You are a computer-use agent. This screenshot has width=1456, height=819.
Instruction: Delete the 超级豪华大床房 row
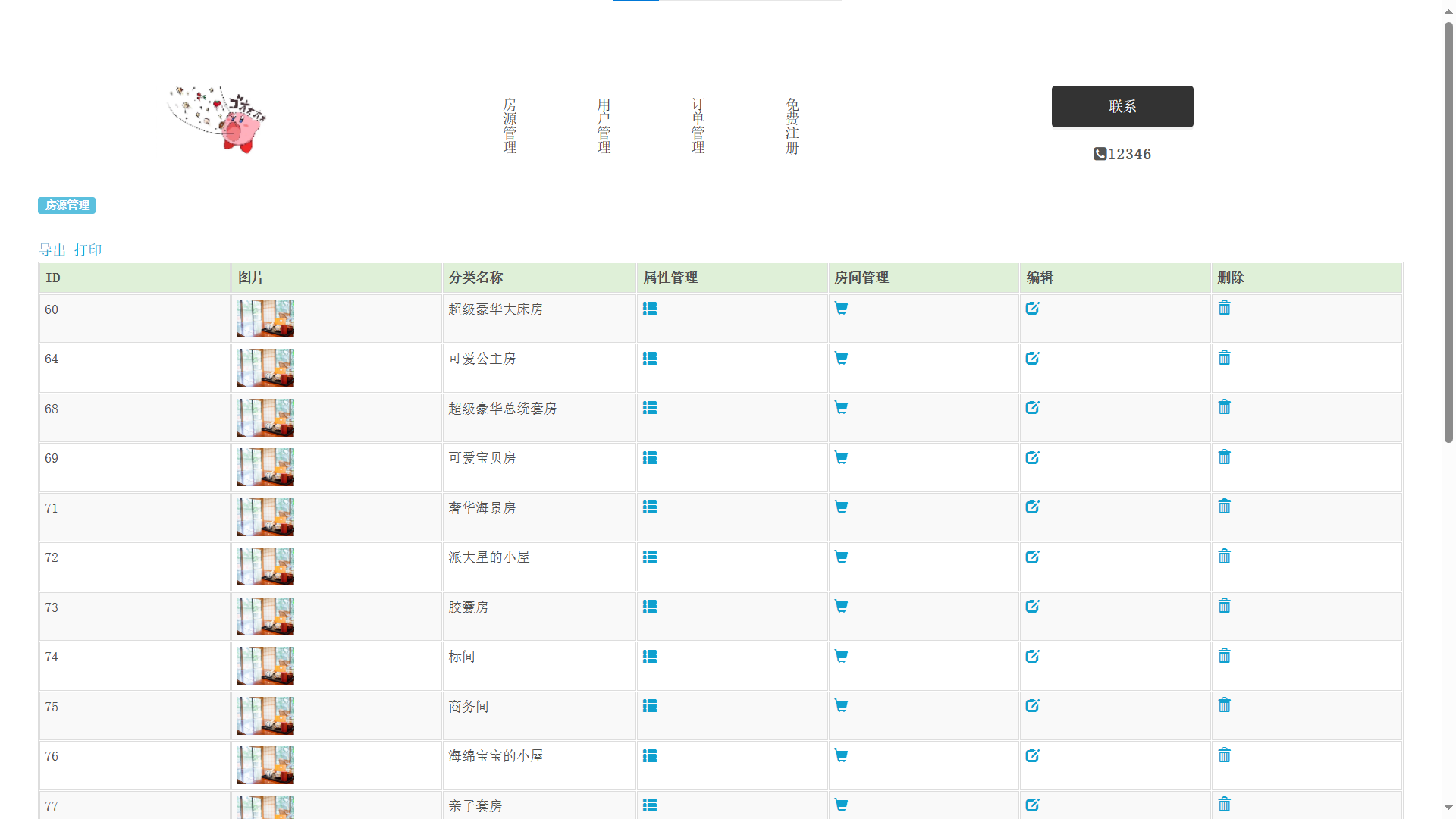1225,307
